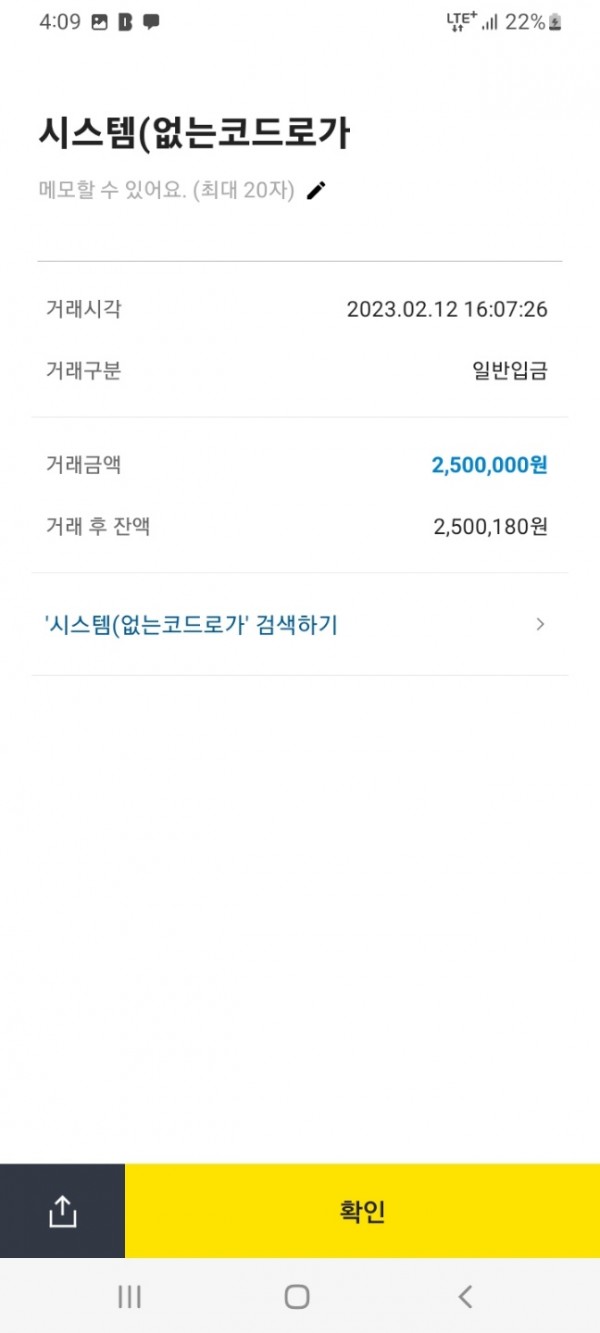
Task: Open recent apps from navigation bar
Action: point(129,1297)
